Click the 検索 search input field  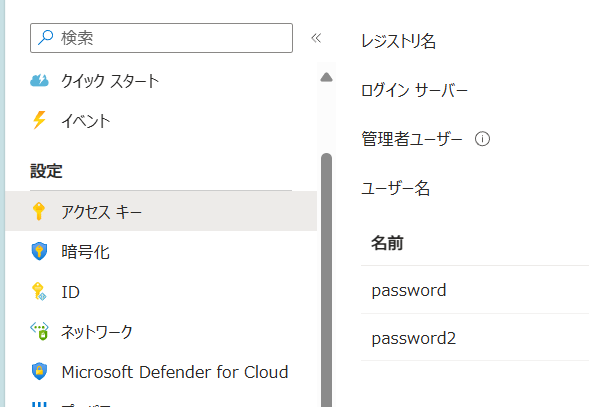(162, 38)
